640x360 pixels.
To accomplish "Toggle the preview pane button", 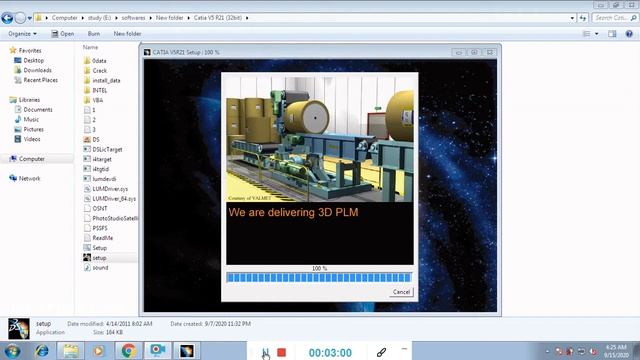I will point(612,34).
